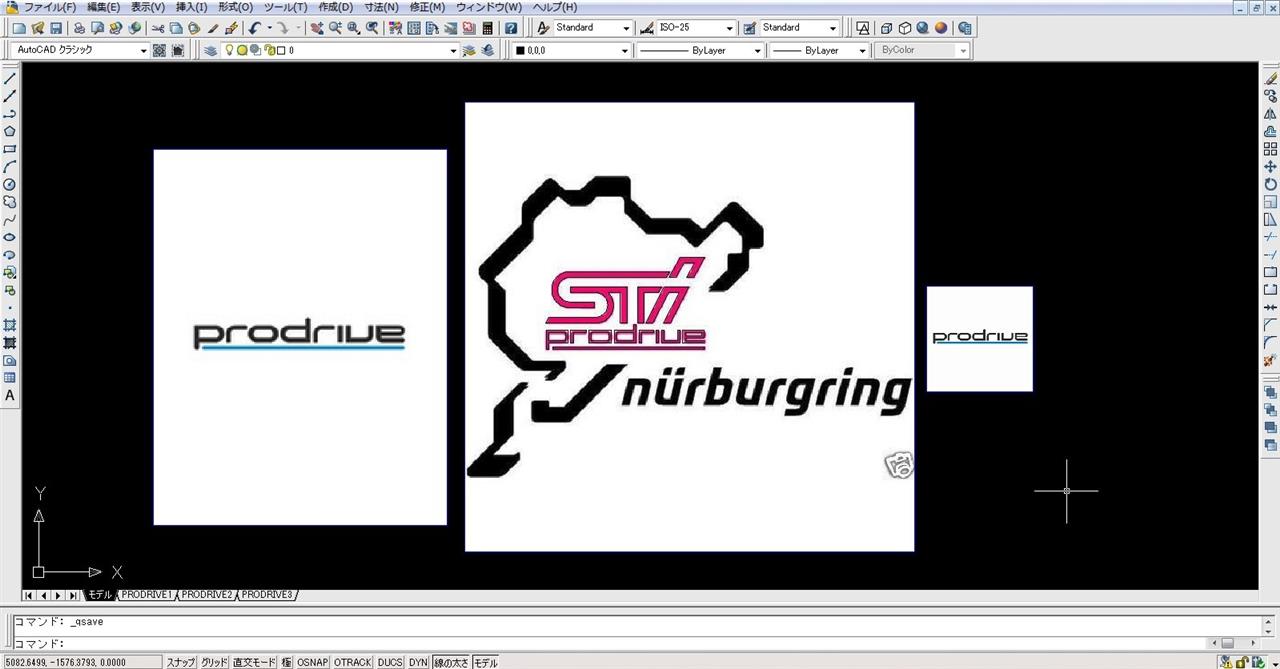Select the Rotate modify tool
This screenshot has width=1280, height=669.
tap(1270, 184)
